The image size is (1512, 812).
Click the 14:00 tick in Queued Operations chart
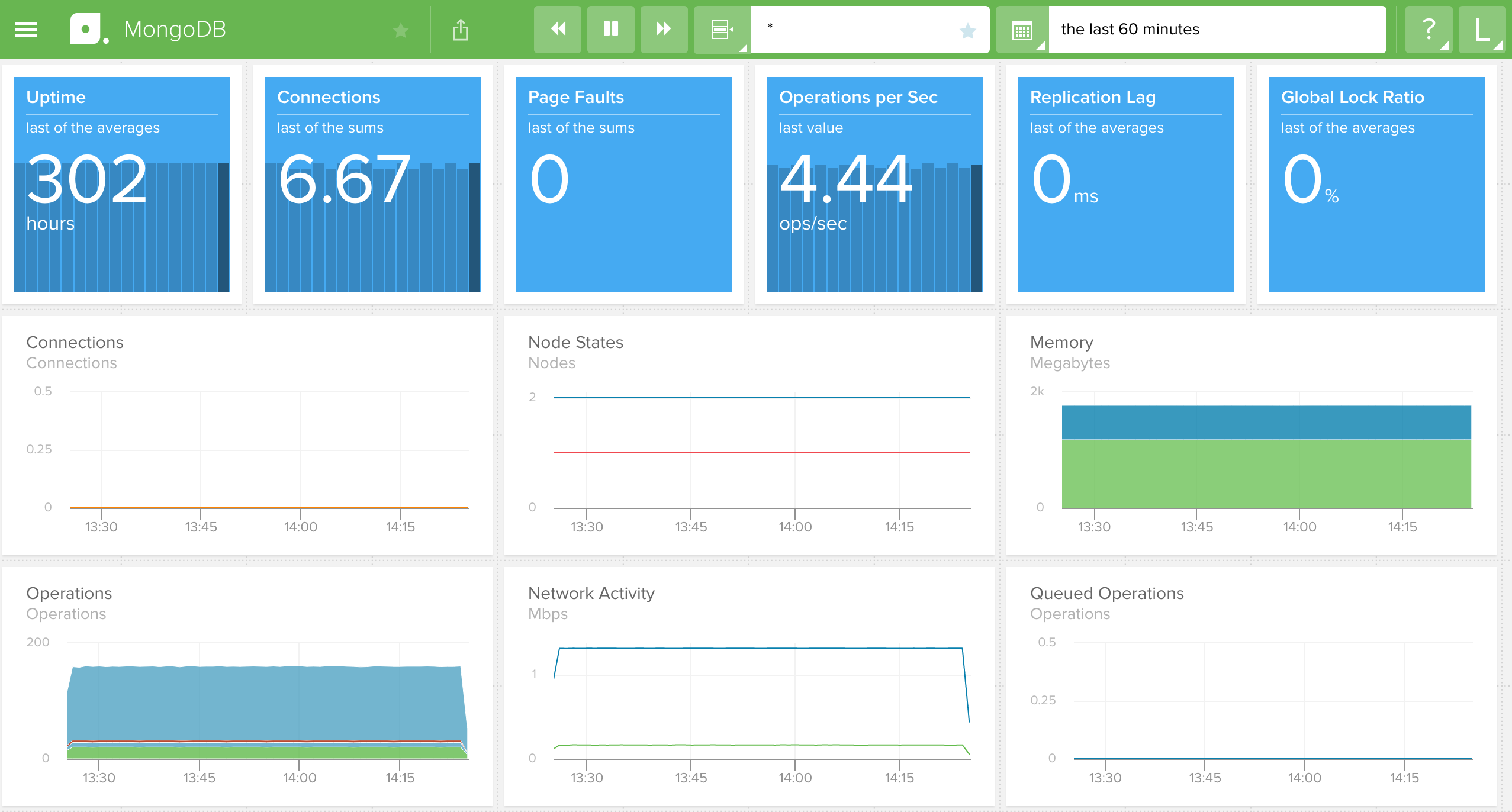1304,778
